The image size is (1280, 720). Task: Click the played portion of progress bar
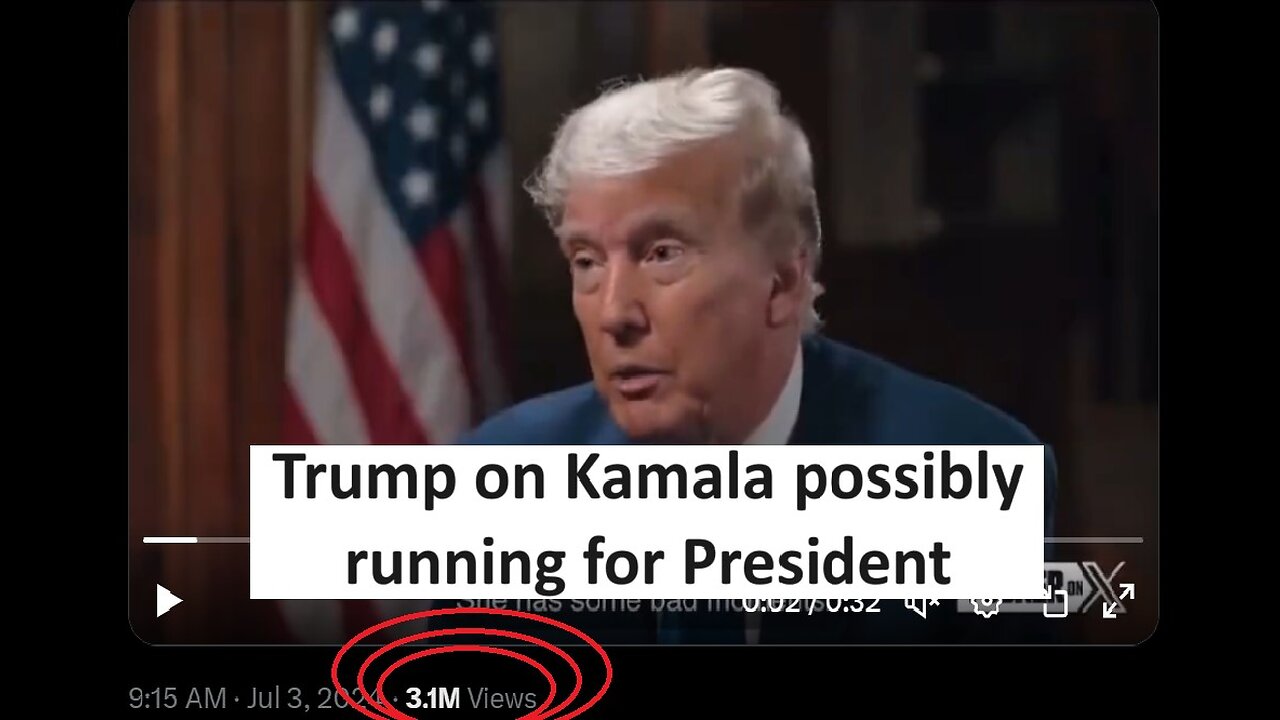(170, 540)
